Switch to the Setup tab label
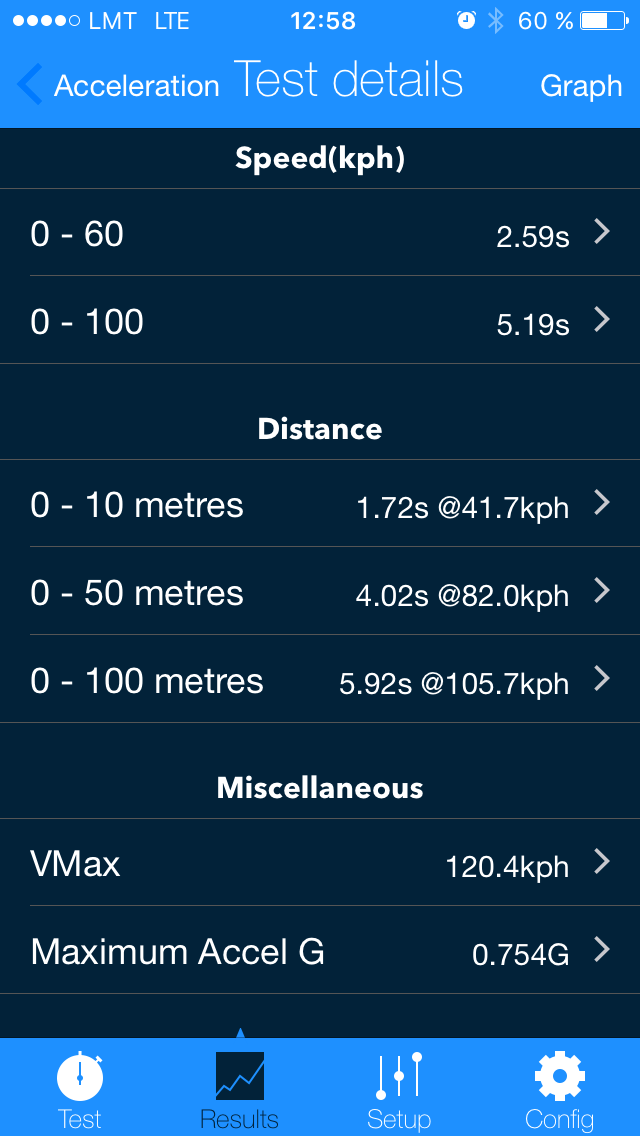This screenshot has height=1136, width=640. coord(399,1119)
